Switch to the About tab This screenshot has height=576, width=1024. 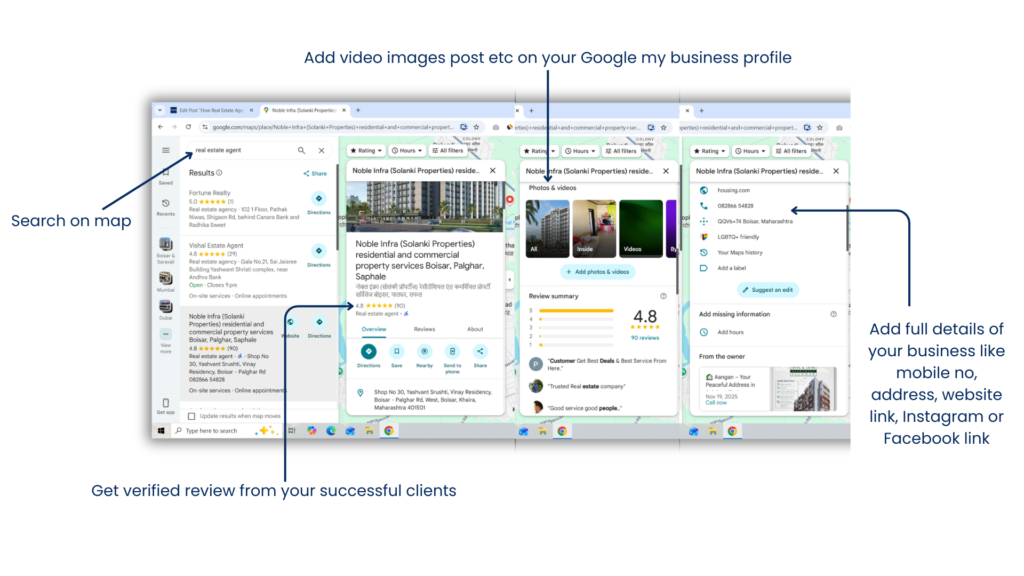point(475,329)
